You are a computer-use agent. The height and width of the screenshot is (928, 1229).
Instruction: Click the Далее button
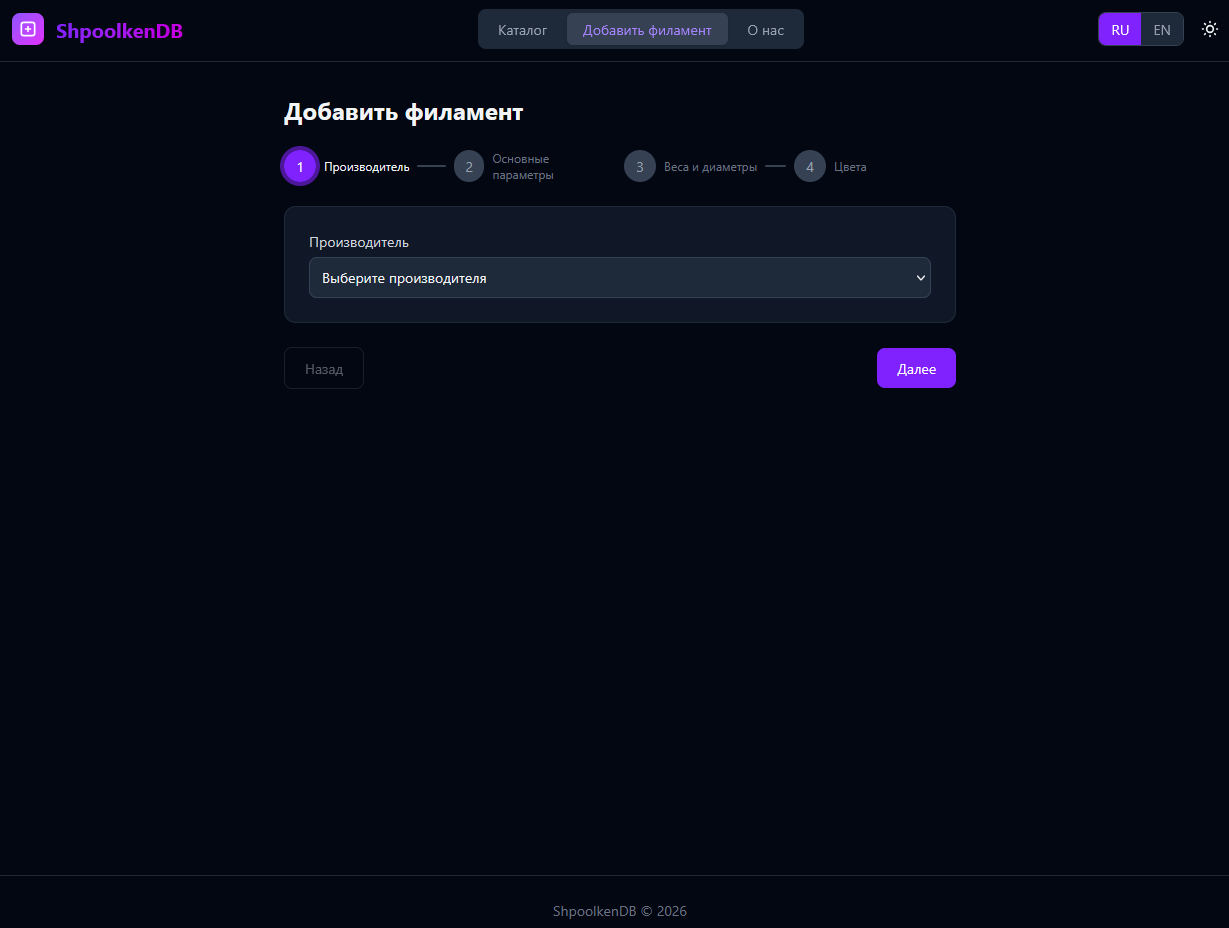[916, 369]
